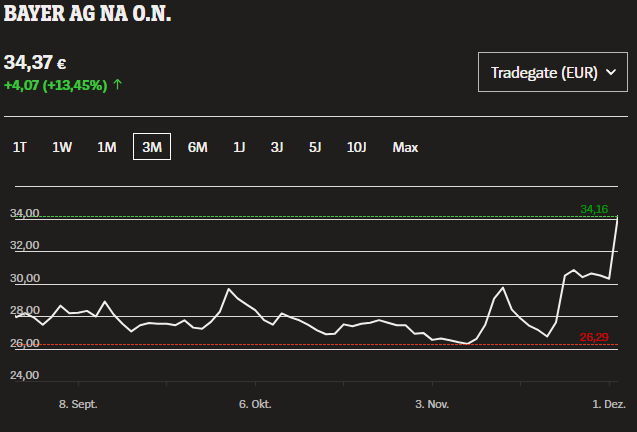Select the 3J time range

(277, 147)
